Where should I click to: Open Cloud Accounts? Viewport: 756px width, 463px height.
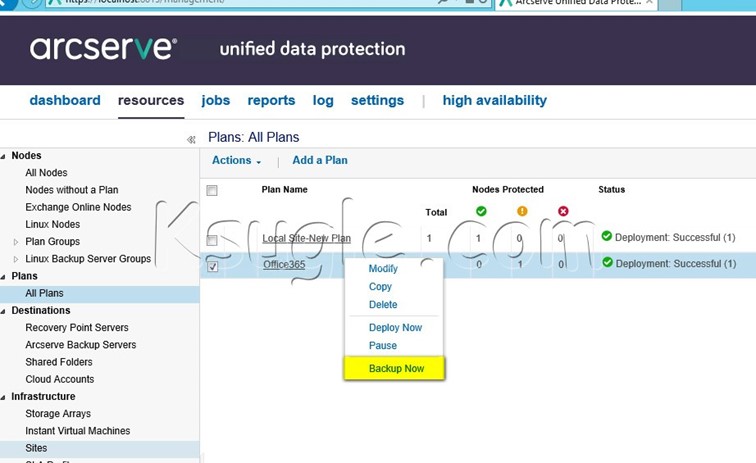coord(60,379)
